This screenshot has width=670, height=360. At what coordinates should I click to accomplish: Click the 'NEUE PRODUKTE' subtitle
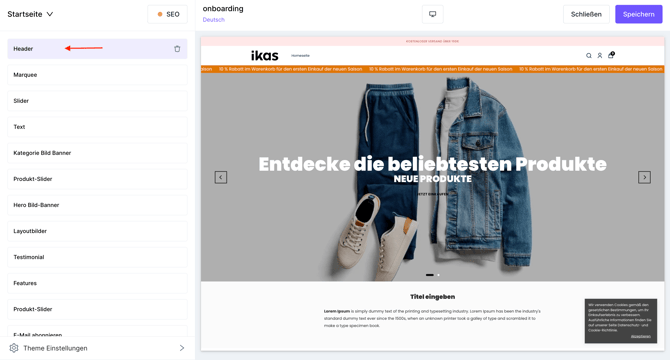pyautogui.click(x=432, y=179)
